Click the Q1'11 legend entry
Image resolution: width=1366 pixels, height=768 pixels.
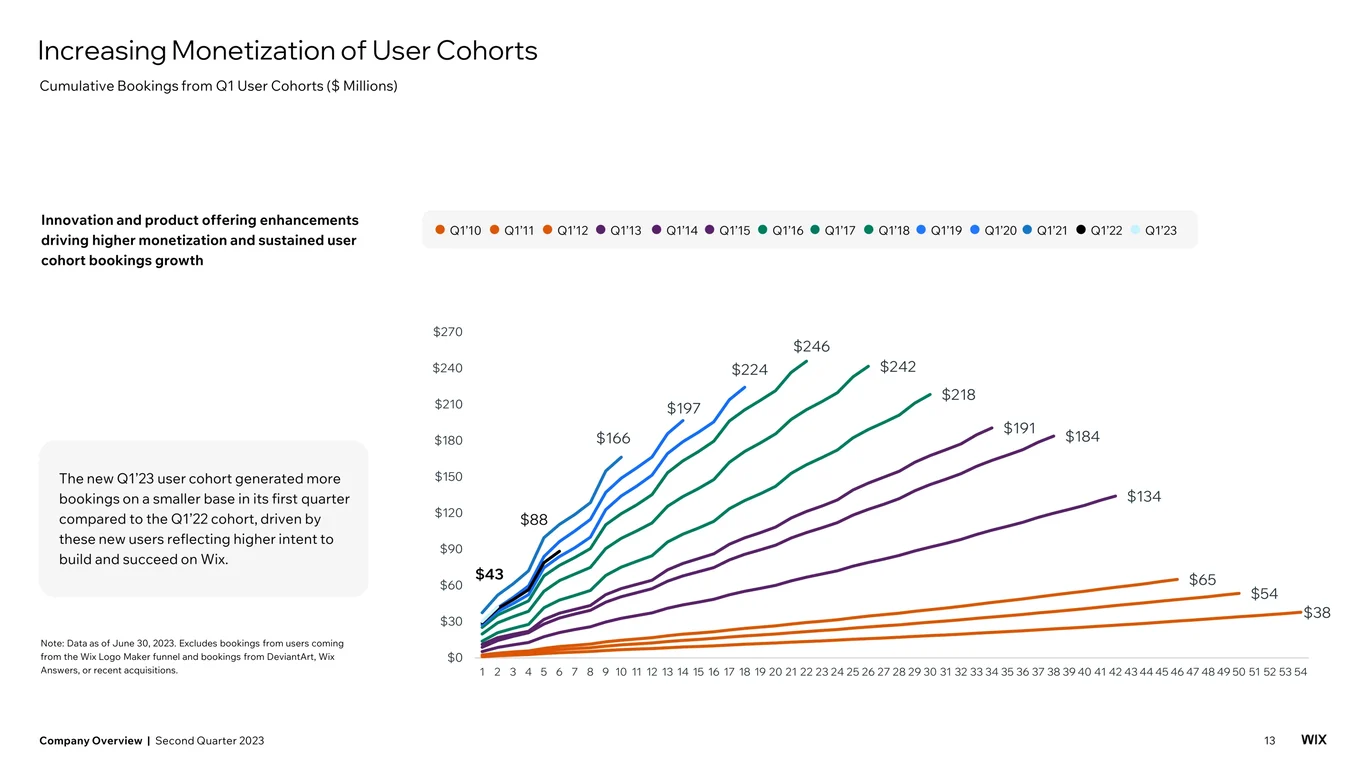pos(512,231)
